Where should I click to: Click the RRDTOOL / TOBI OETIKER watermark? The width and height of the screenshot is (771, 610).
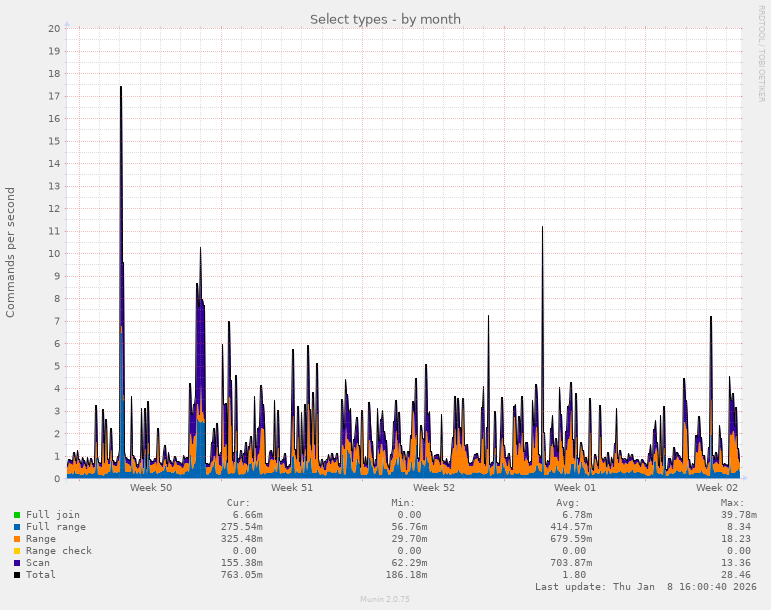761,53
